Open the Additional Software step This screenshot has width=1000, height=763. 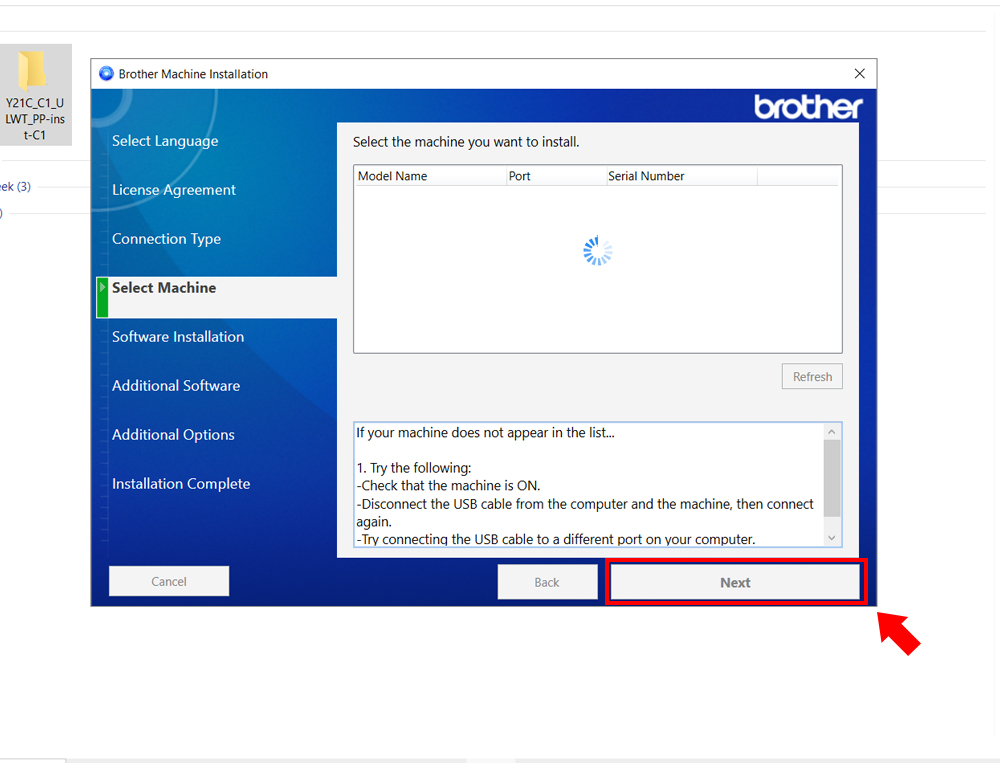(x=176, y=386)
